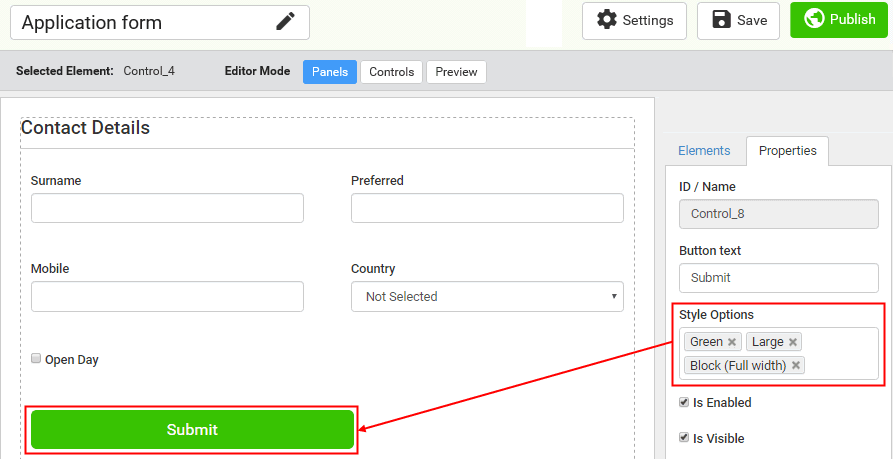Viewport: 893px width, 459px height.
Task: Switch to Preview editor mode
Action: click(x=456, y=72)
